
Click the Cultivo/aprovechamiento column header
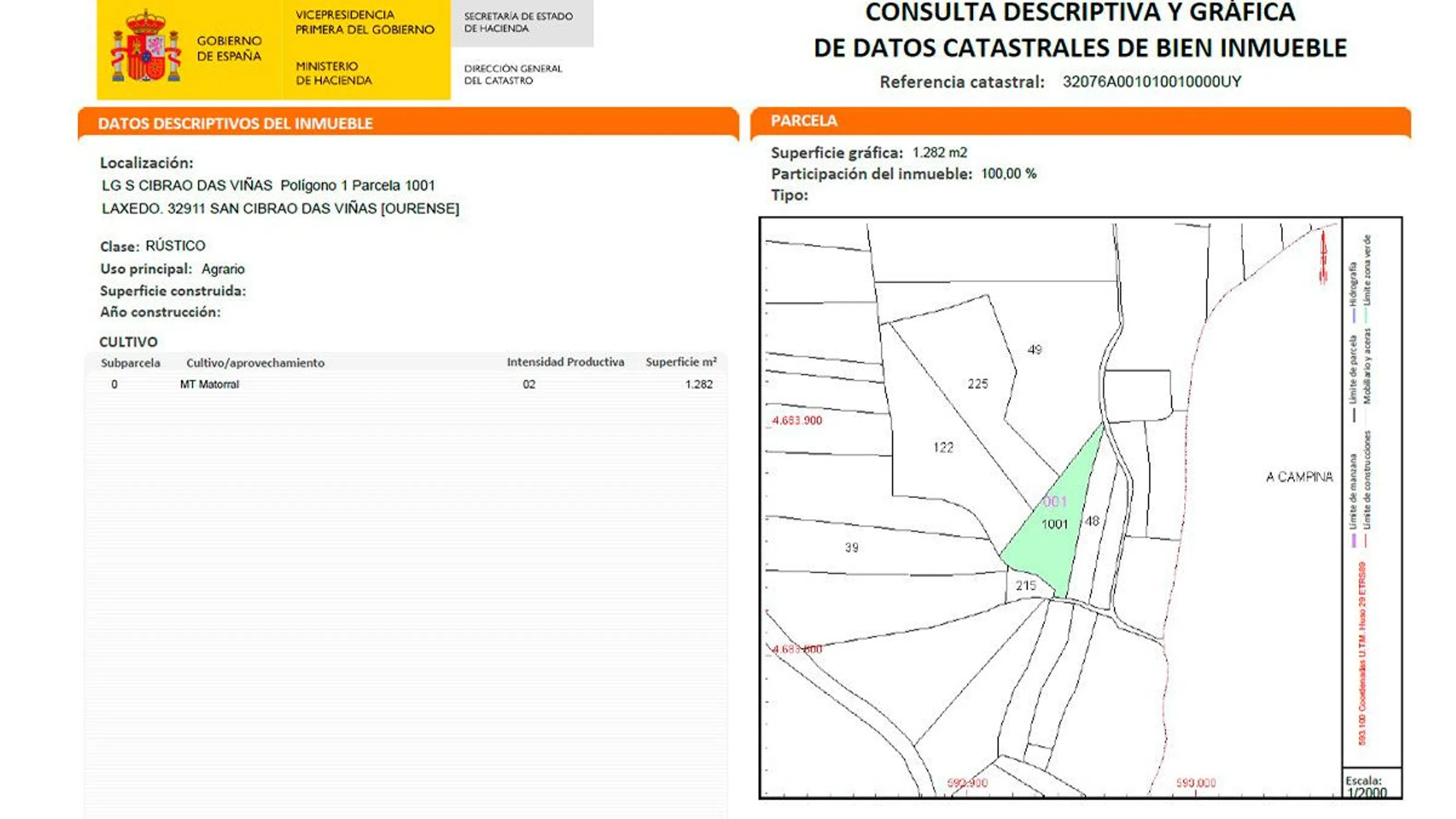pos(255,363)
